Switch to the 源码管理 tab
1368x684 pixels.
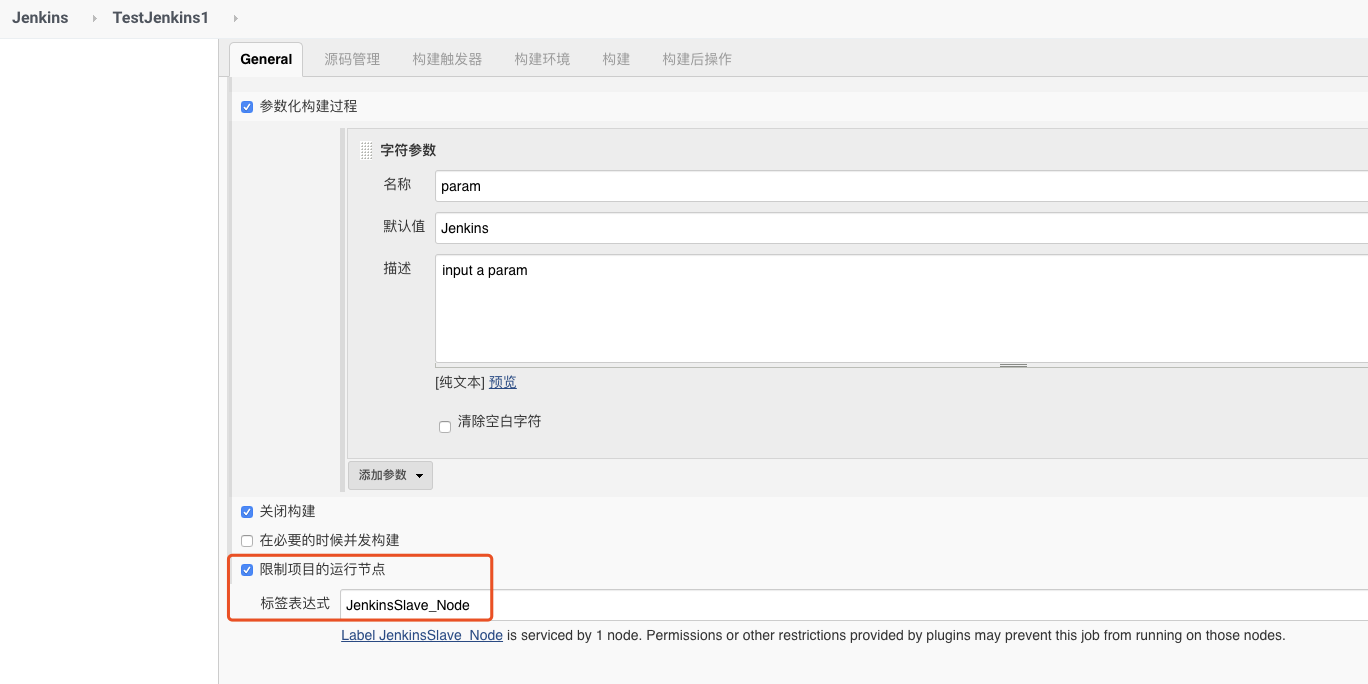click(x=352, y=59)
